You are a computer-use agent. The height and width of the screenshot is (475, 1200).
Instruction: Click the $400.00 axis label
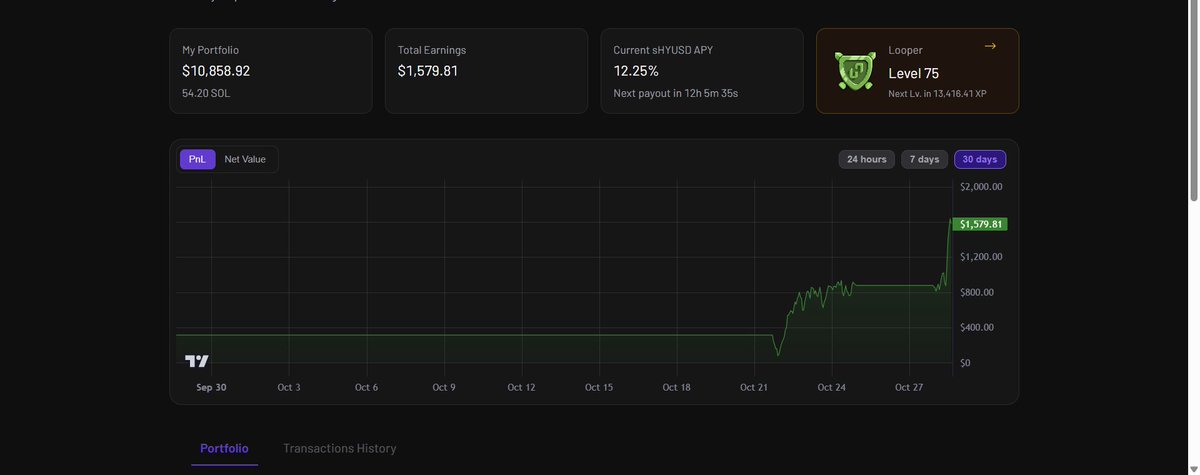click(x=977, y=327)
